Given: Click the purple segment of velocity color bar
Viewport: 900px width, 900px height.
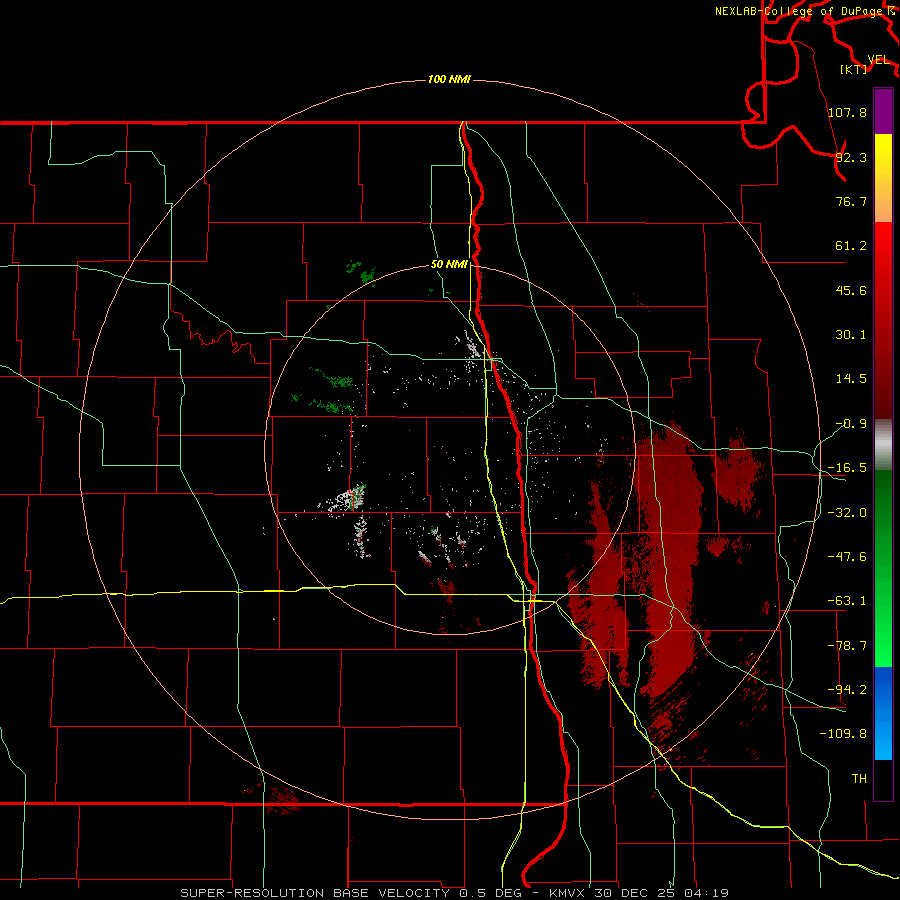Looking at the screenshot, I should [883, 111].
